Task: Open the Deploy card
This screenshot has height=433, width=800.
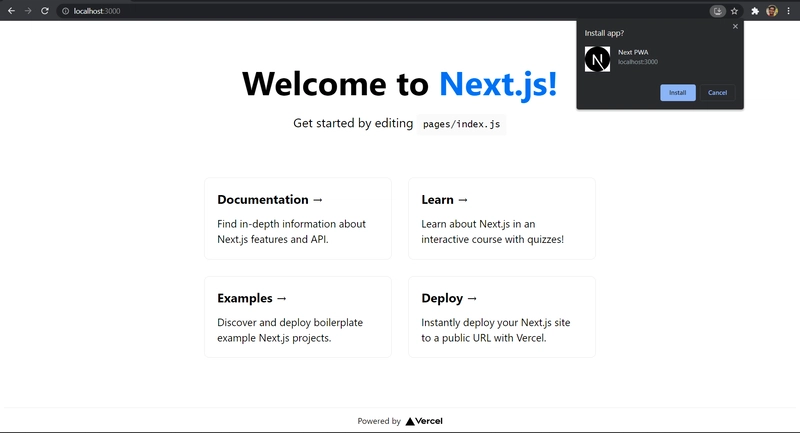Action: click(x=502, y=317)
